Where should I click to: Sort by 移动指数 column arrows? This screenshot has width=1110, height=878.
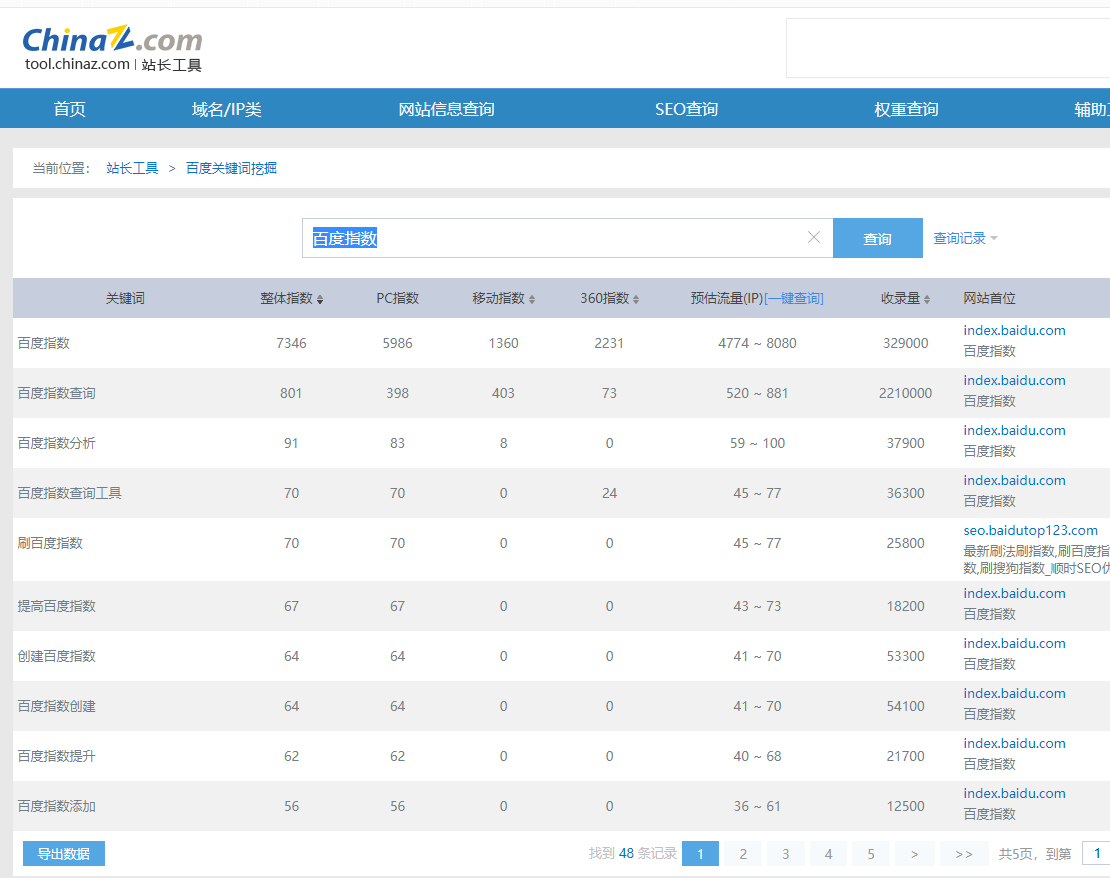tap(532, 300)
